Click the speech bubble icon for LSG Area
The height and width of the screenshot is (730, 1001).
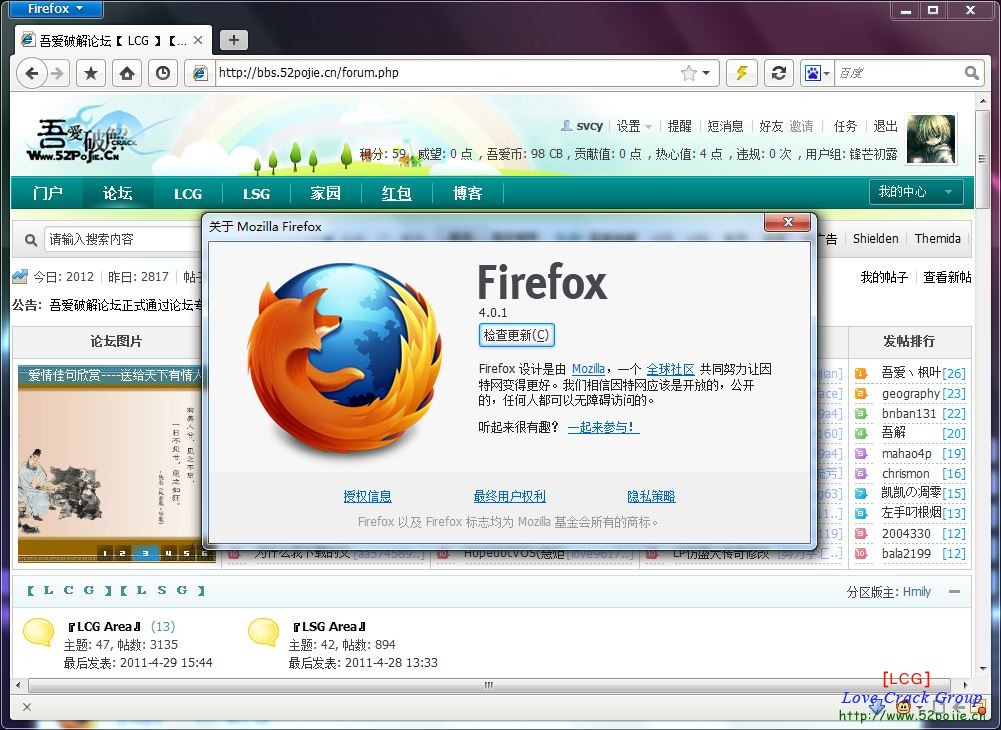coord(263,632)
